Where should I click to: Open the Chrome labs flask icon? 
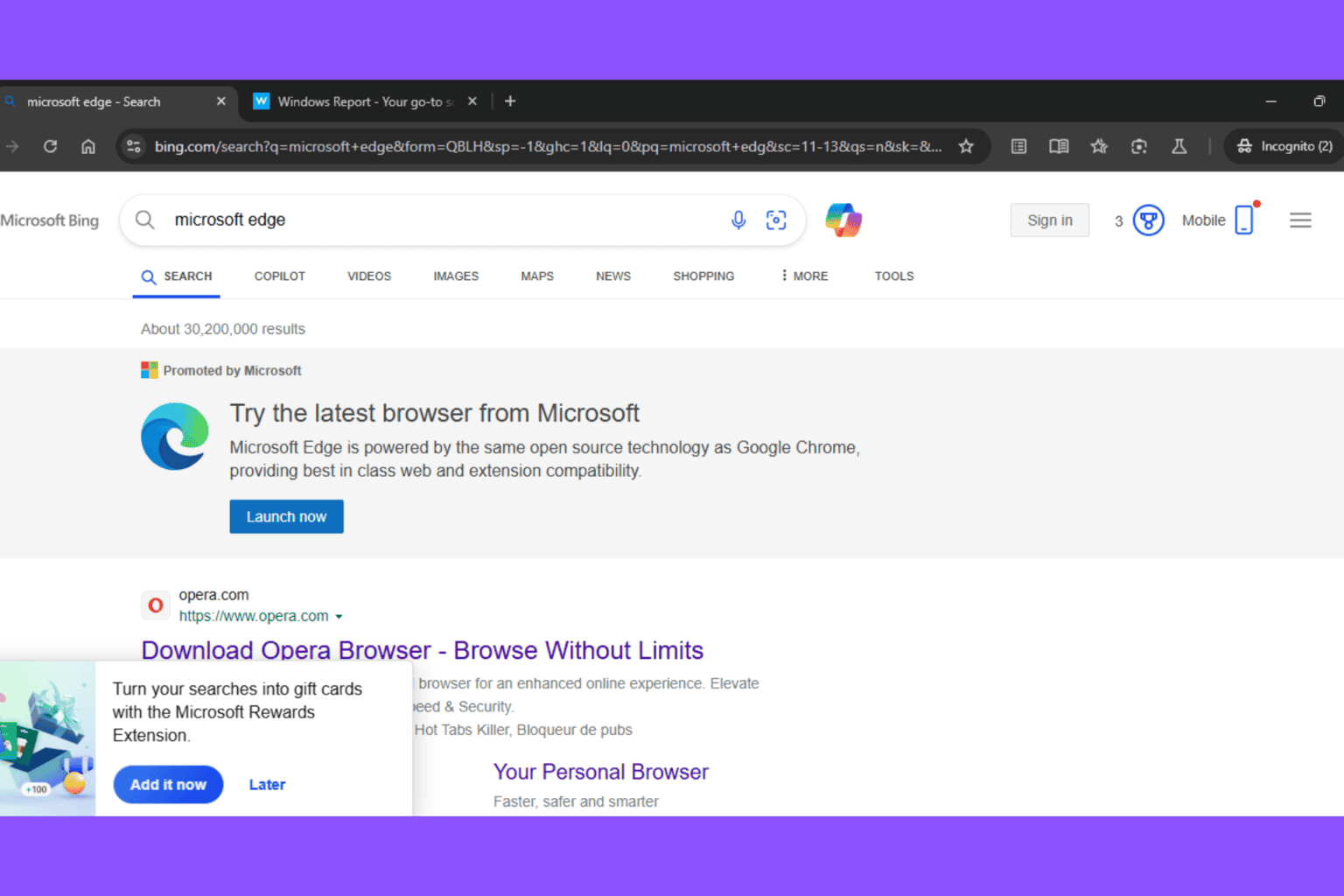(1179, 146)
